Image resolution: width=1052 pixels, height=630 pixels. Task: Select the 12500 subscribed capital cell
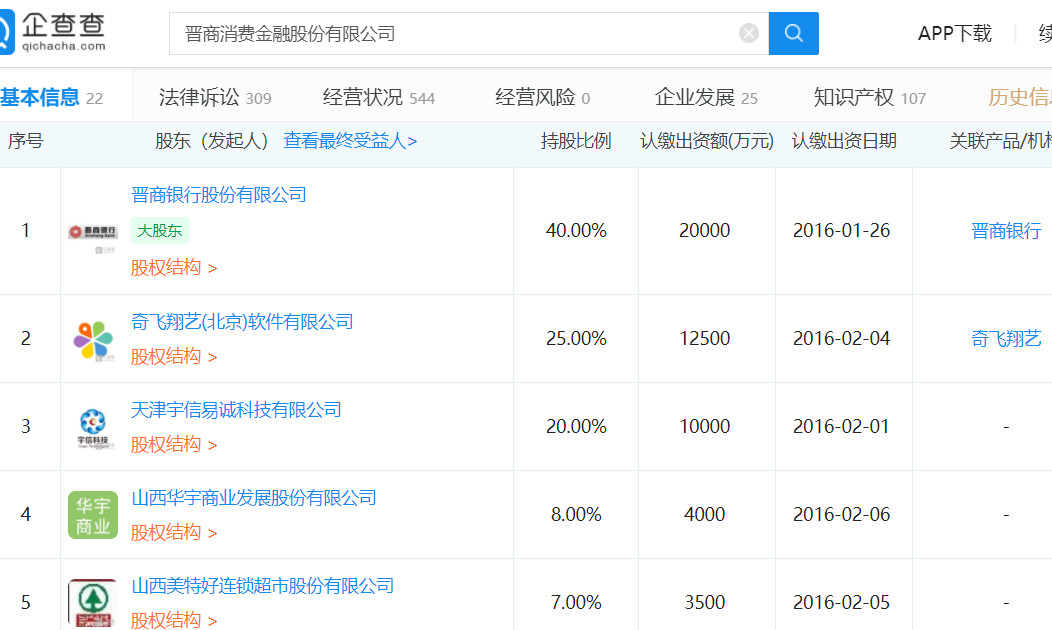[704, 339]
